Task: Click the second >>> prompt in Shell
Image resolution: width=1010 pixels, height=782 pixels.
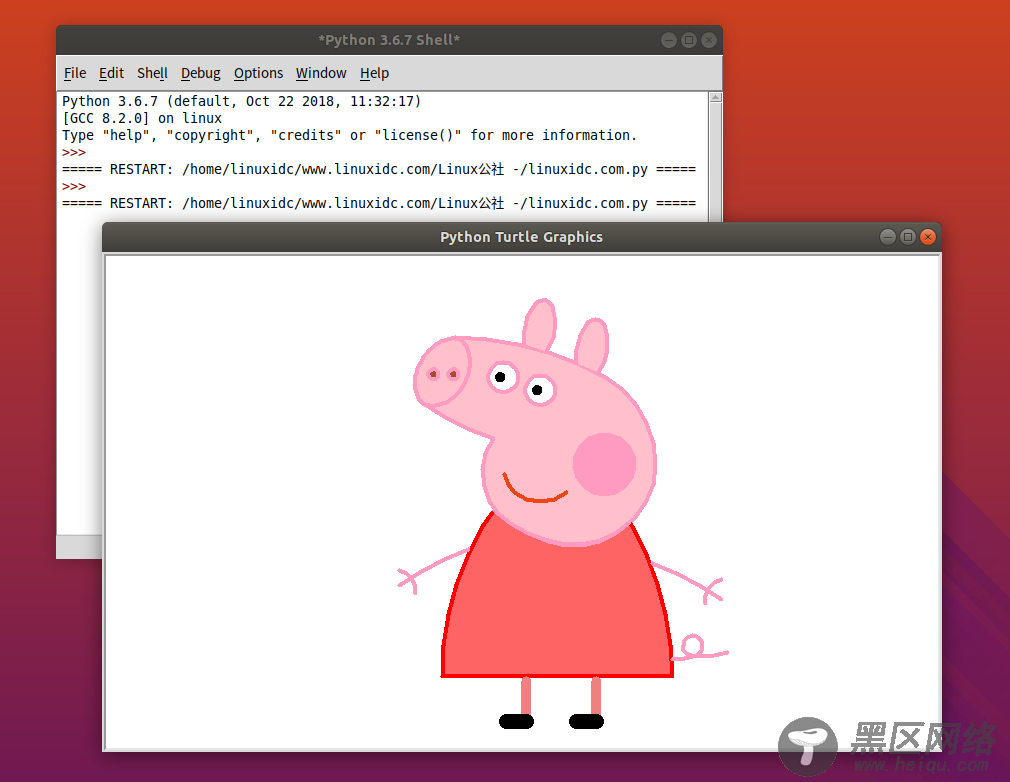Action: pos(74,187)
